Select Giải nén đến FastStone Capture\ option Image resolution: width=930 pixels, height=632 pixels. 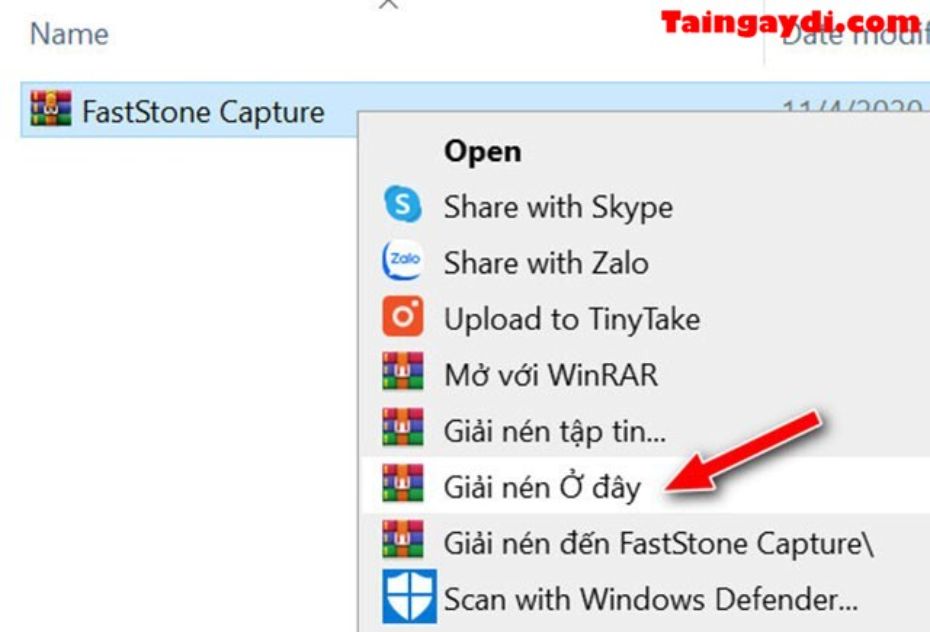pos(658,544)
